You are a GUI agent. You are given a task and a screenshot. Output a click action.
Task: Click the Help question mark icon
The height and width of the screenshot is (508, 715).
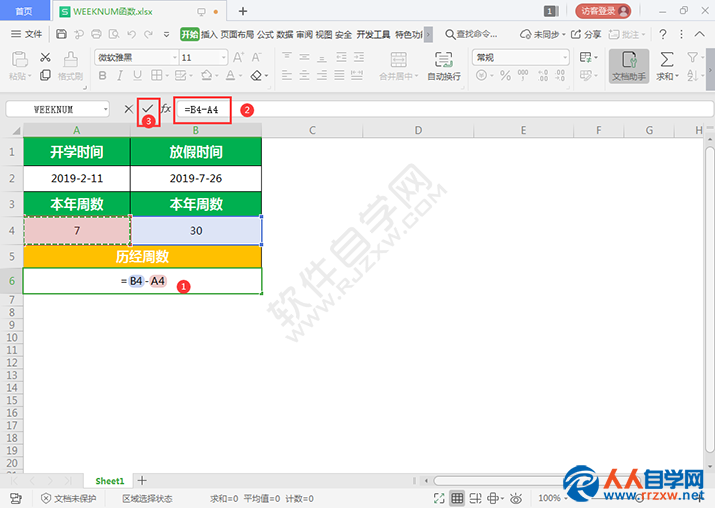point(663,34)
